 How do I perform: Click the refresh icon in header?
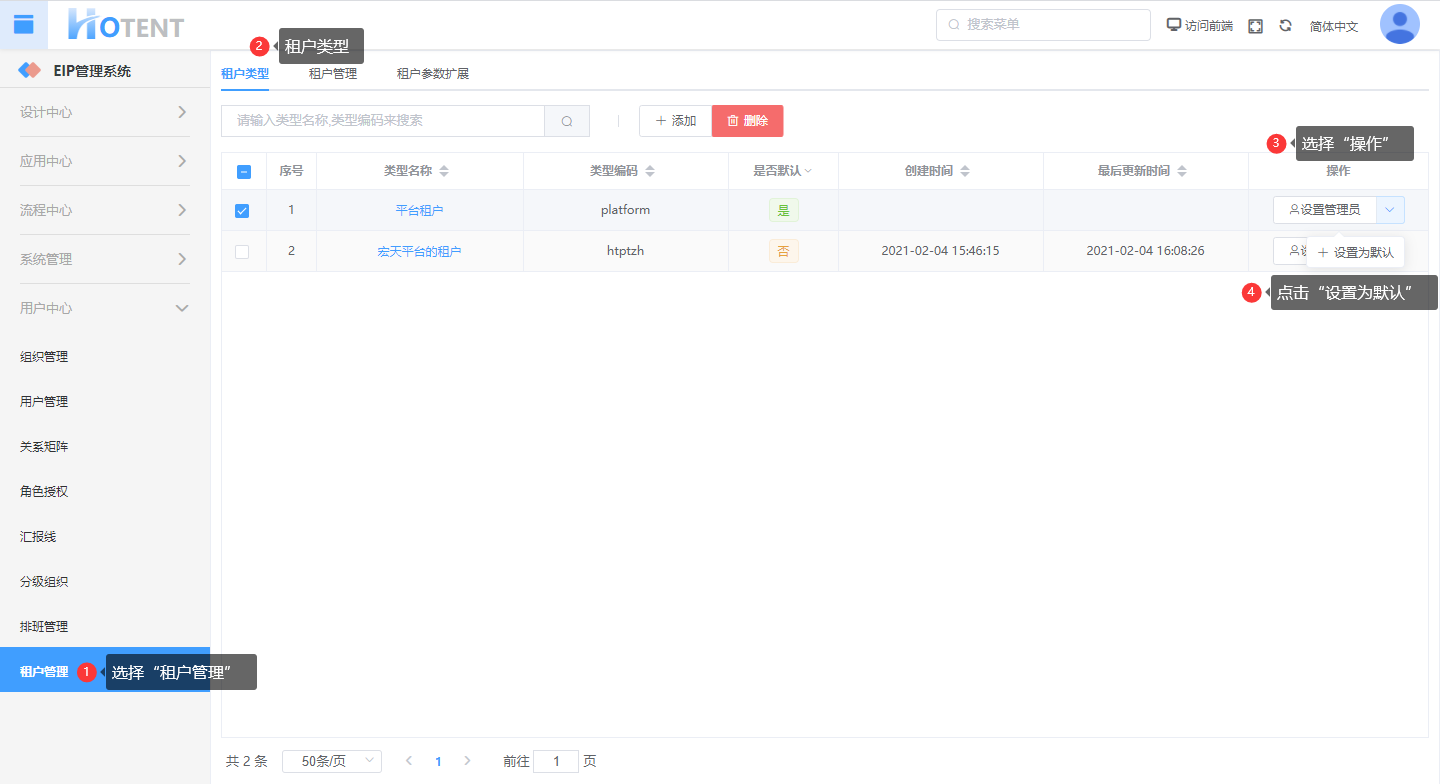tap(1286, 26)
